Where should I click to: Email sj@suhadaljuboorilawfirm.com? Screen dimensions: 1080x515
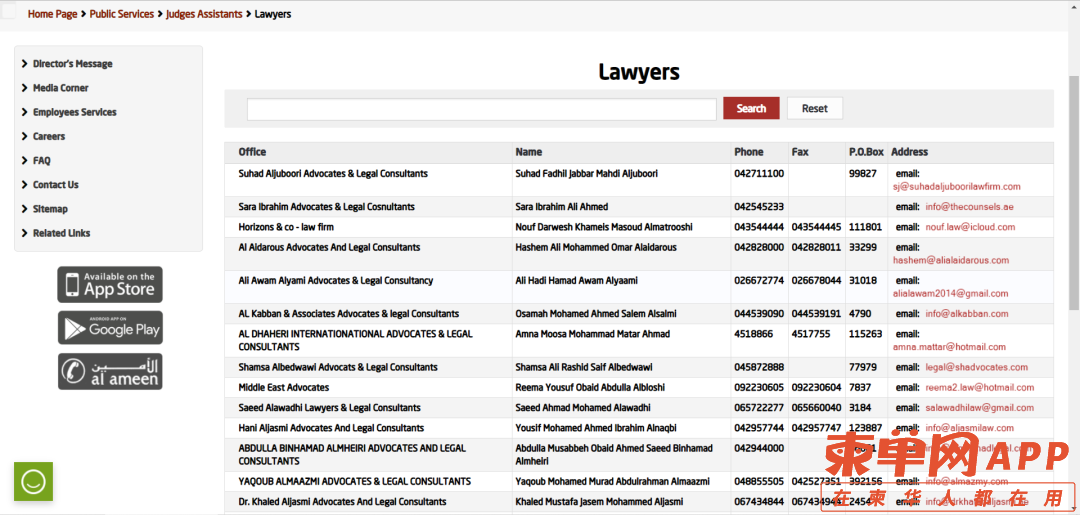click(957, 187)
